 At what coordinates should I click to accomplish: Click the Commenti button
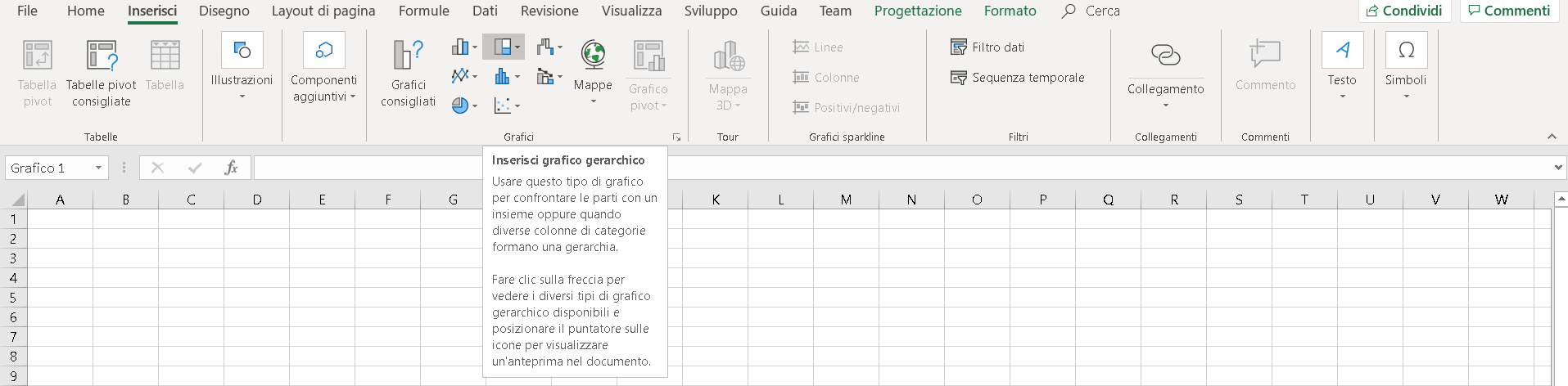tap(1509, 11)
